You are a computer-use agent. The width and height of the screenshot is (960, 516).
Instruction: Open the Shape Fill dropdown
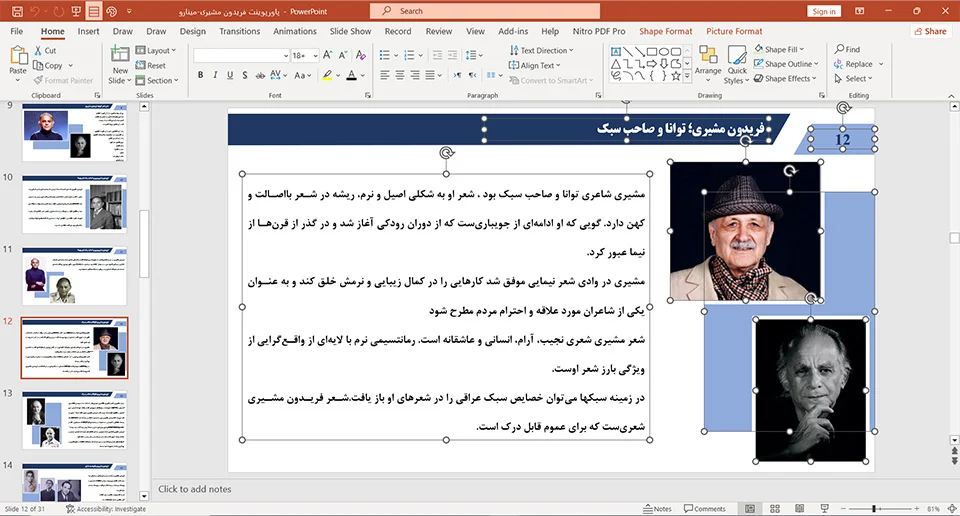coord(779,49)
